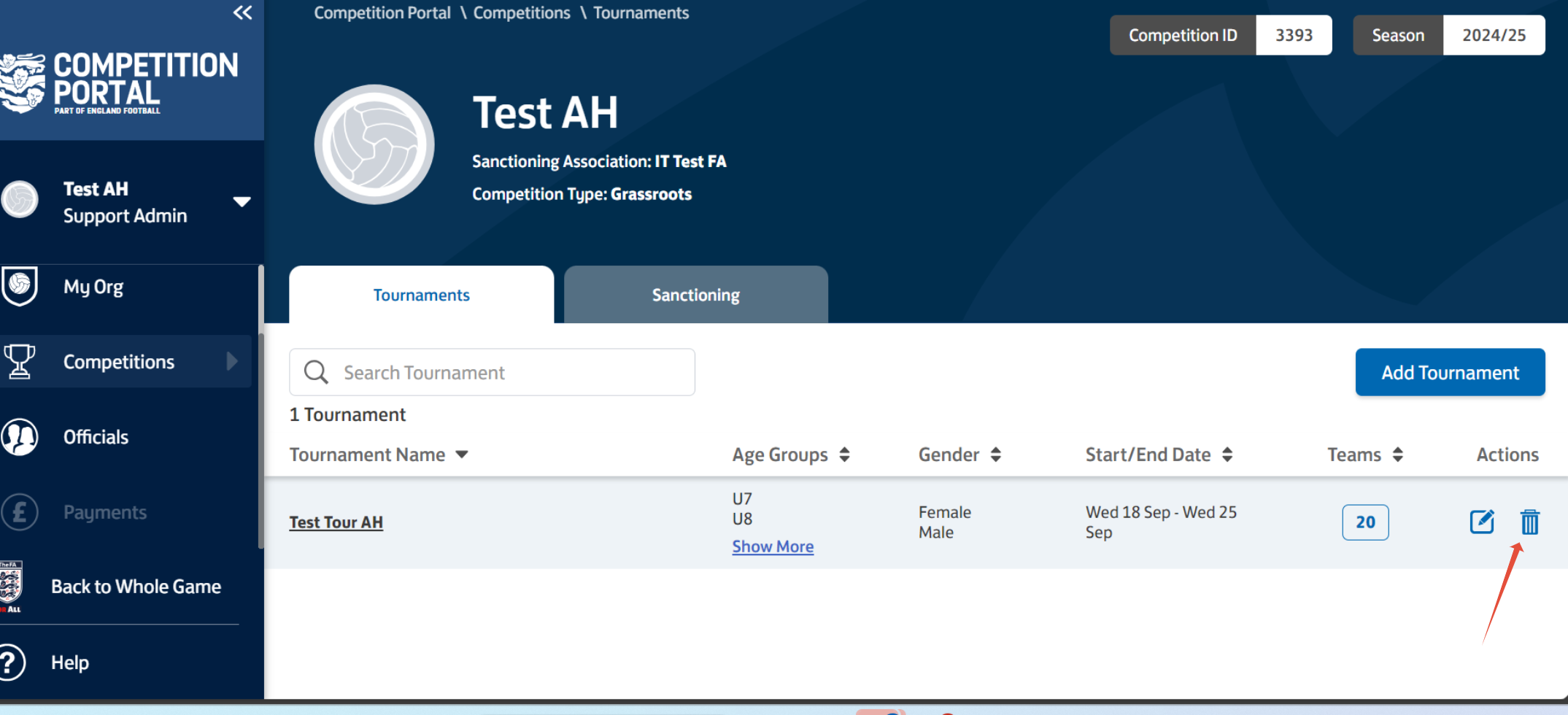Open the Test Tour AH tournament link
The image size is (1568, 715).
pyautogui.click(x=336, y=522)
